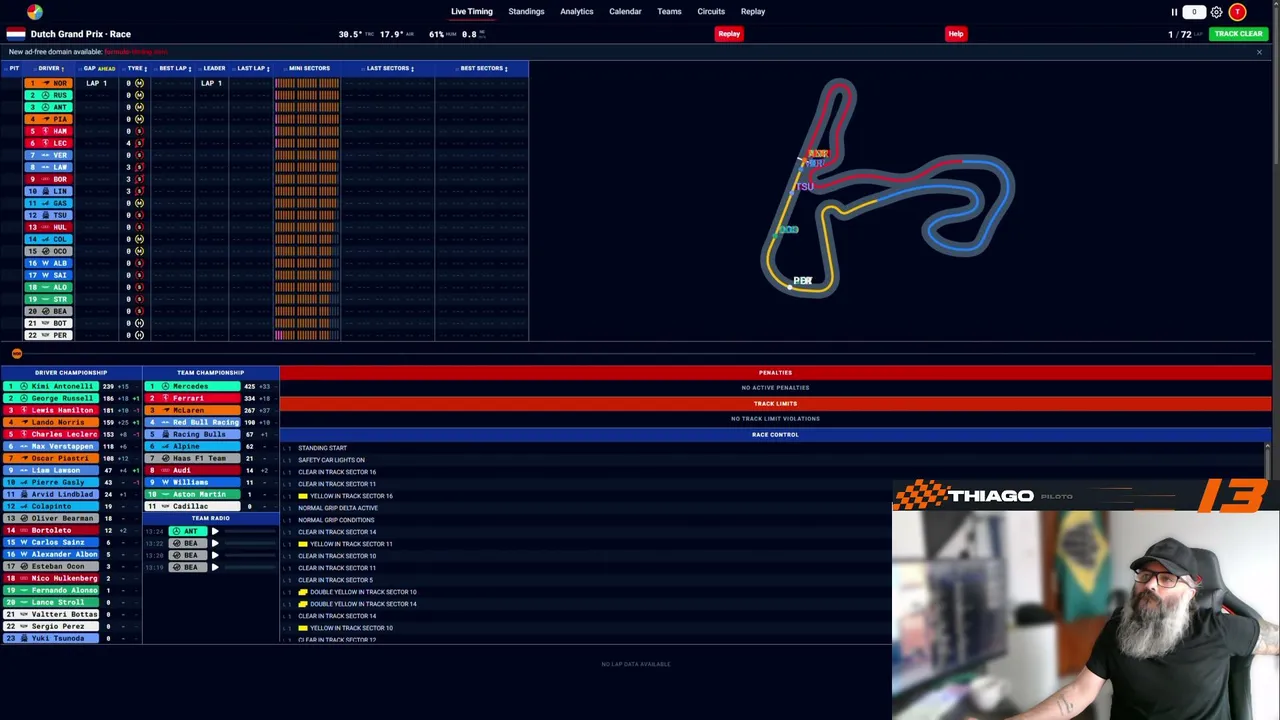
Task: Play BEA team radio from 13:22
Action: [x=215, y=543]
